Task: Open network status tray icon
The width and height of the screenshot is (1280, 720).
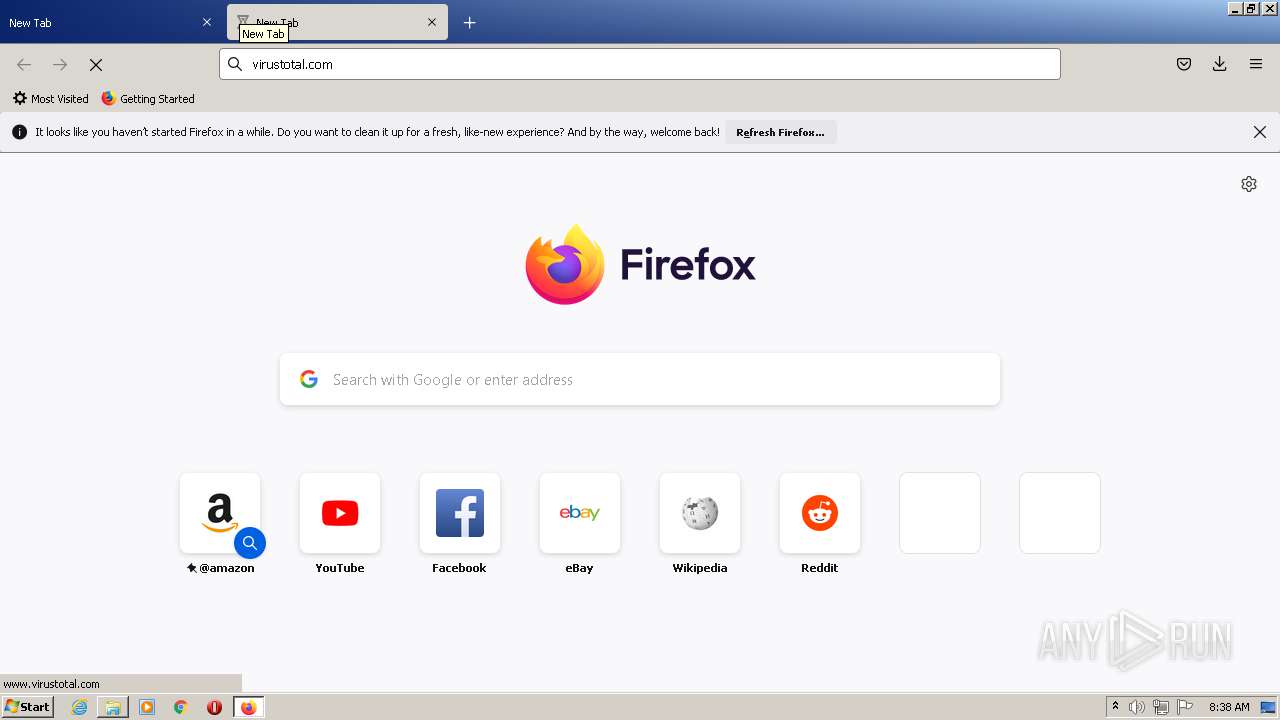Action: coord(1161,707)
